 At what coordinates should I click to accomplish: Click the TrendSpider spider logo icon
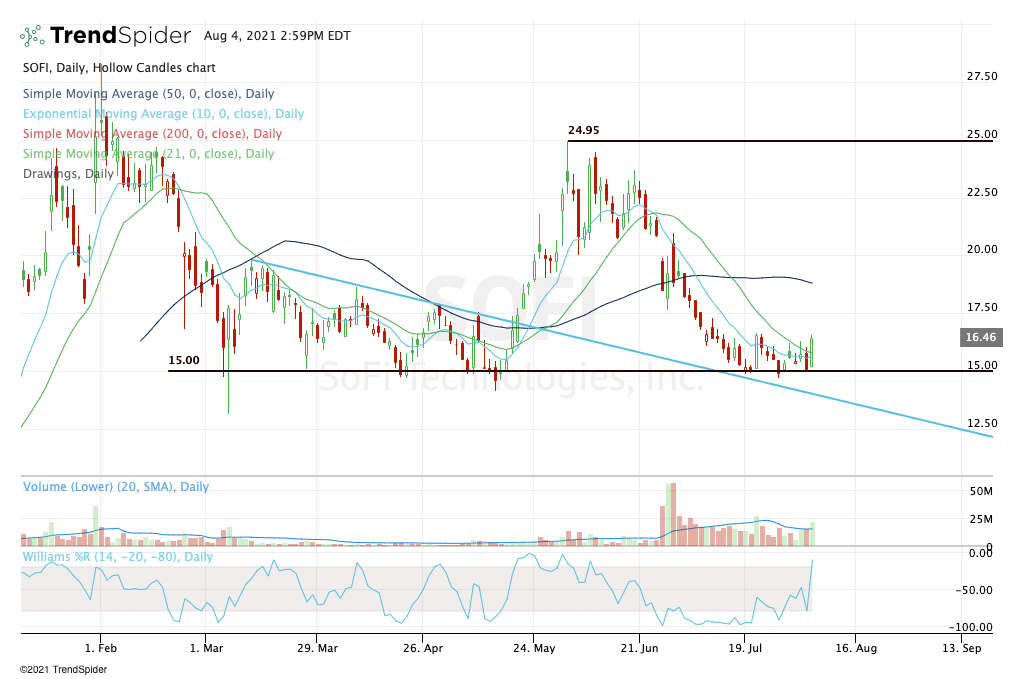[x=32, y=36]
